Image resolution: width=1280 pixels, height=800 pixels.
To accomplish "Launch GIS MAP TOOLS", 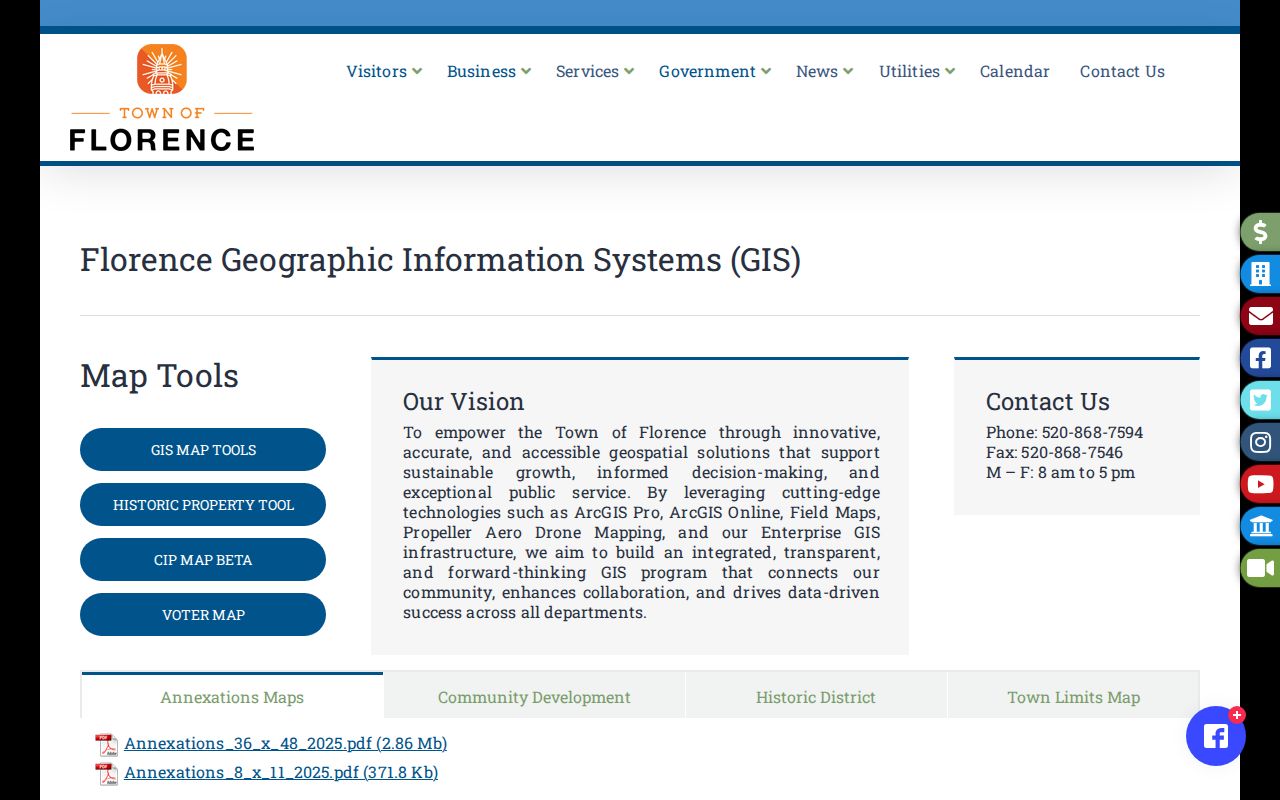I will (x=203, y=450).
